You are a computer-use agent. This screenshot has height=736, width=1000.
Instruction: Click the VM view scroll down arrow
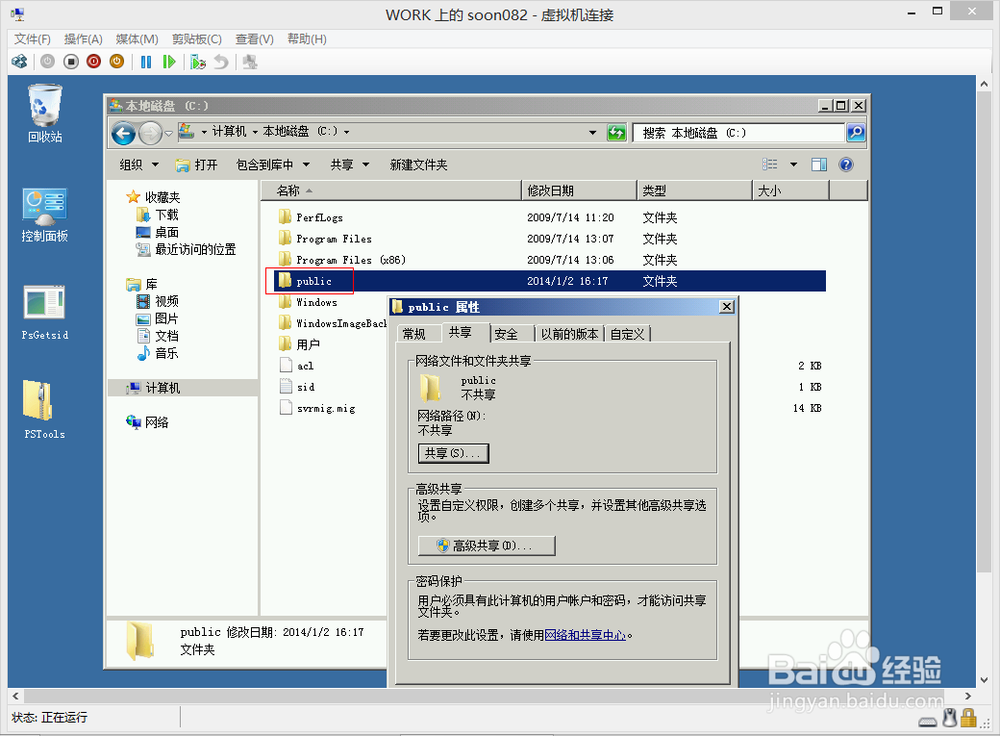click(x=984, y=680)
